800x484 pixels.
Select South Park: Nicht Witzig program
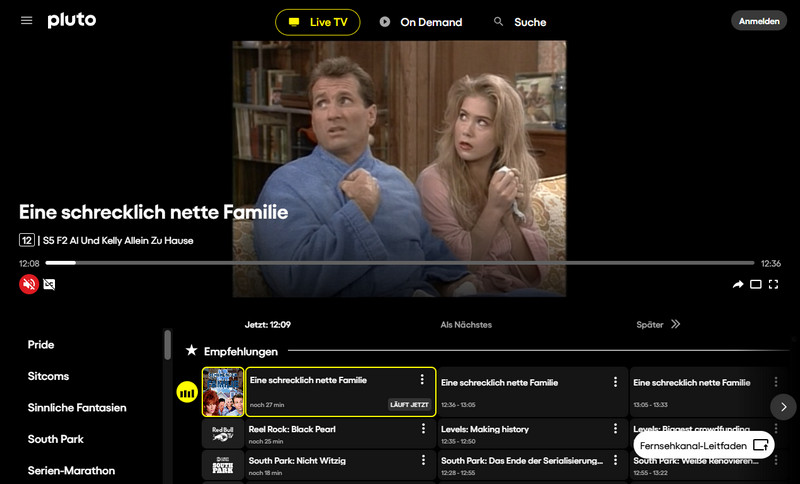click(340, 465)
